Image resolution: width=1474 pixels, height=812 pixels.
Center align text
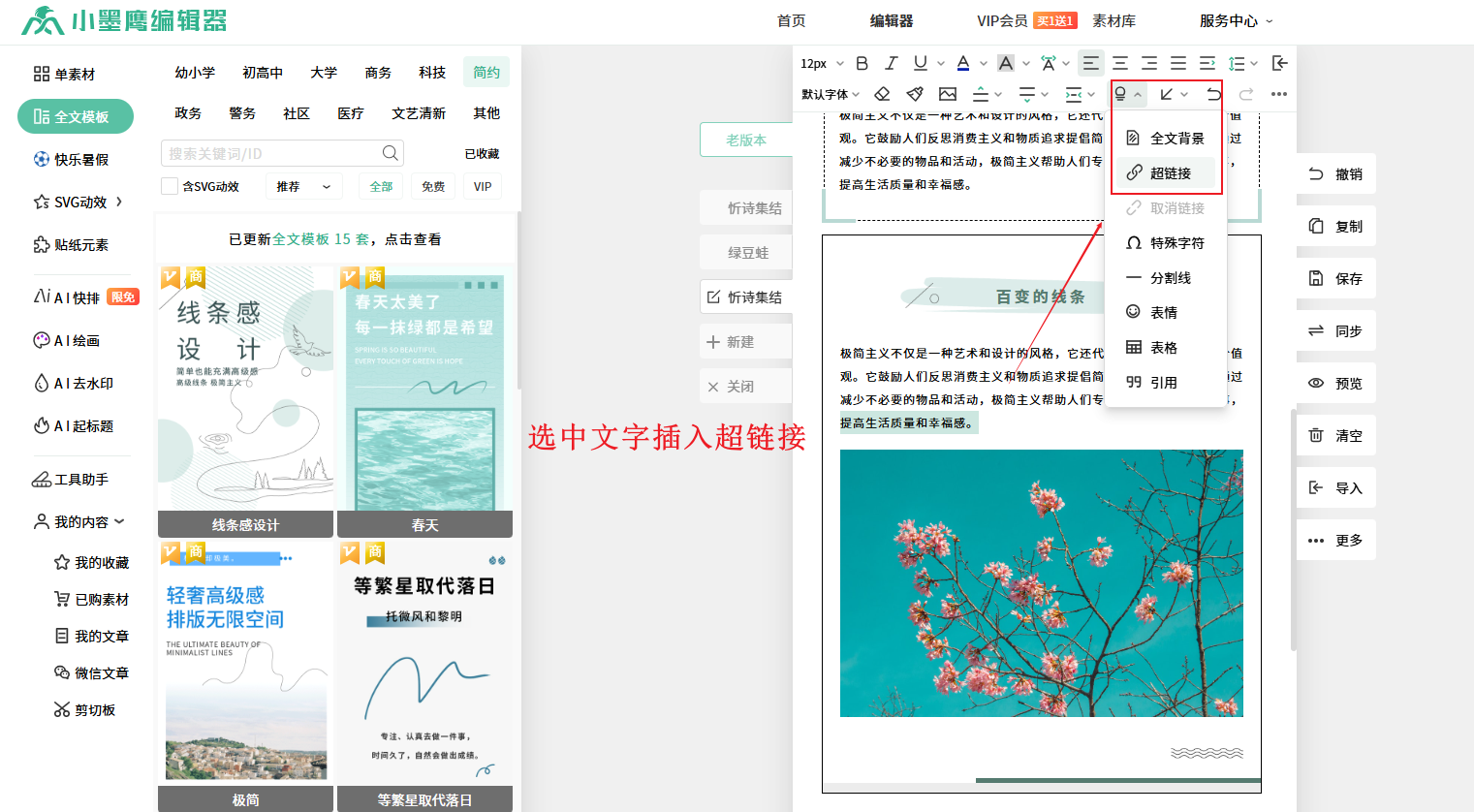tap(1120, 63)
